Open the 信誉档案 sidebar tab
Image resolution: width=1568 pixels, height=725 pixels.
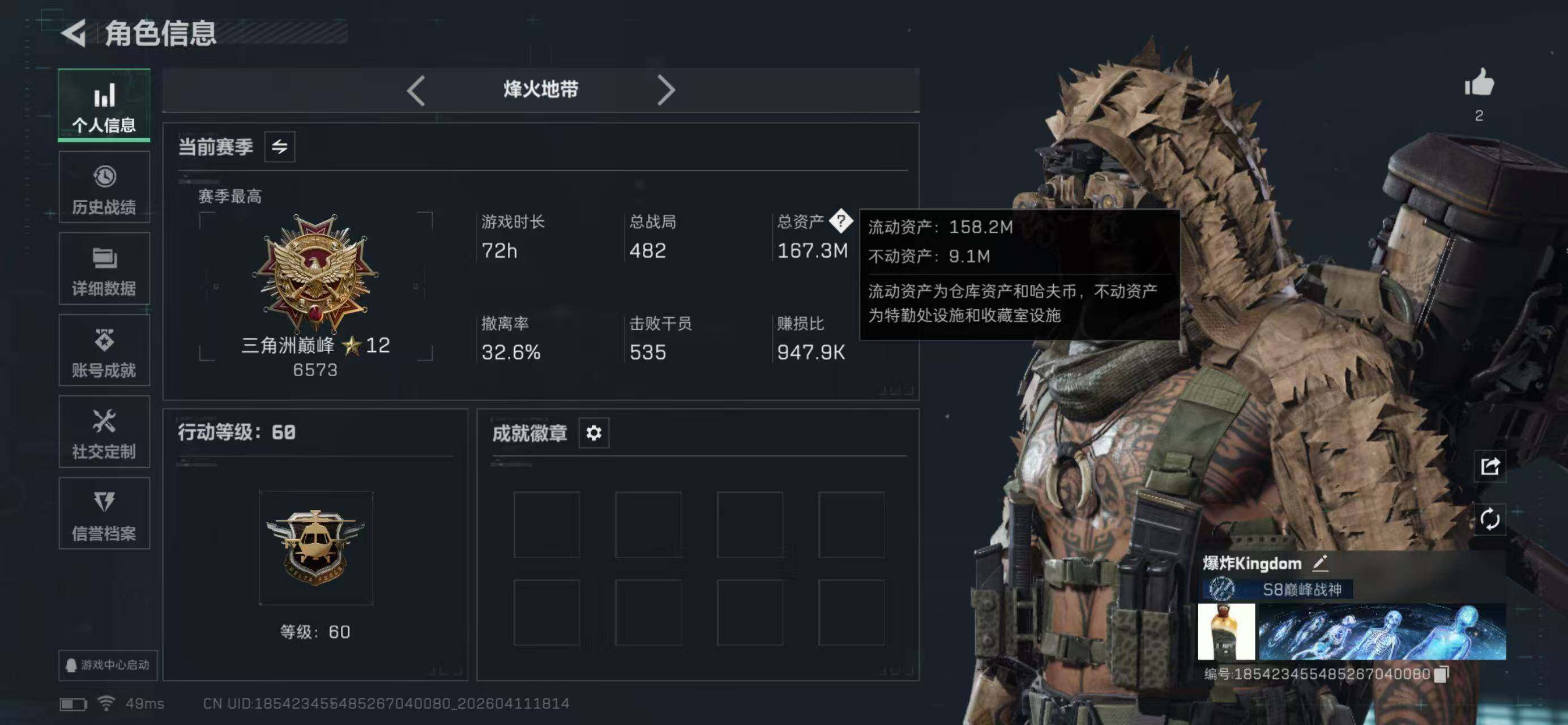[104, 514]
